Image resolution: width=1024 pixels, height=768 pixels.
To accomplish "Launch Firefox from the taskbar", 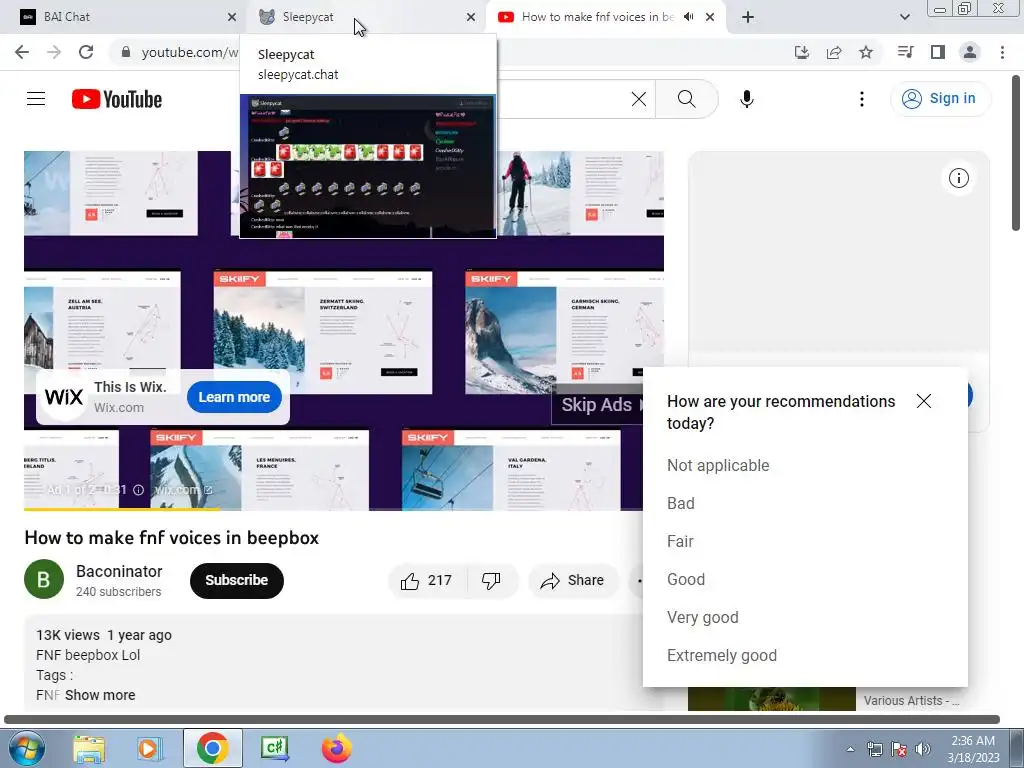I will (x=336, y=748).
